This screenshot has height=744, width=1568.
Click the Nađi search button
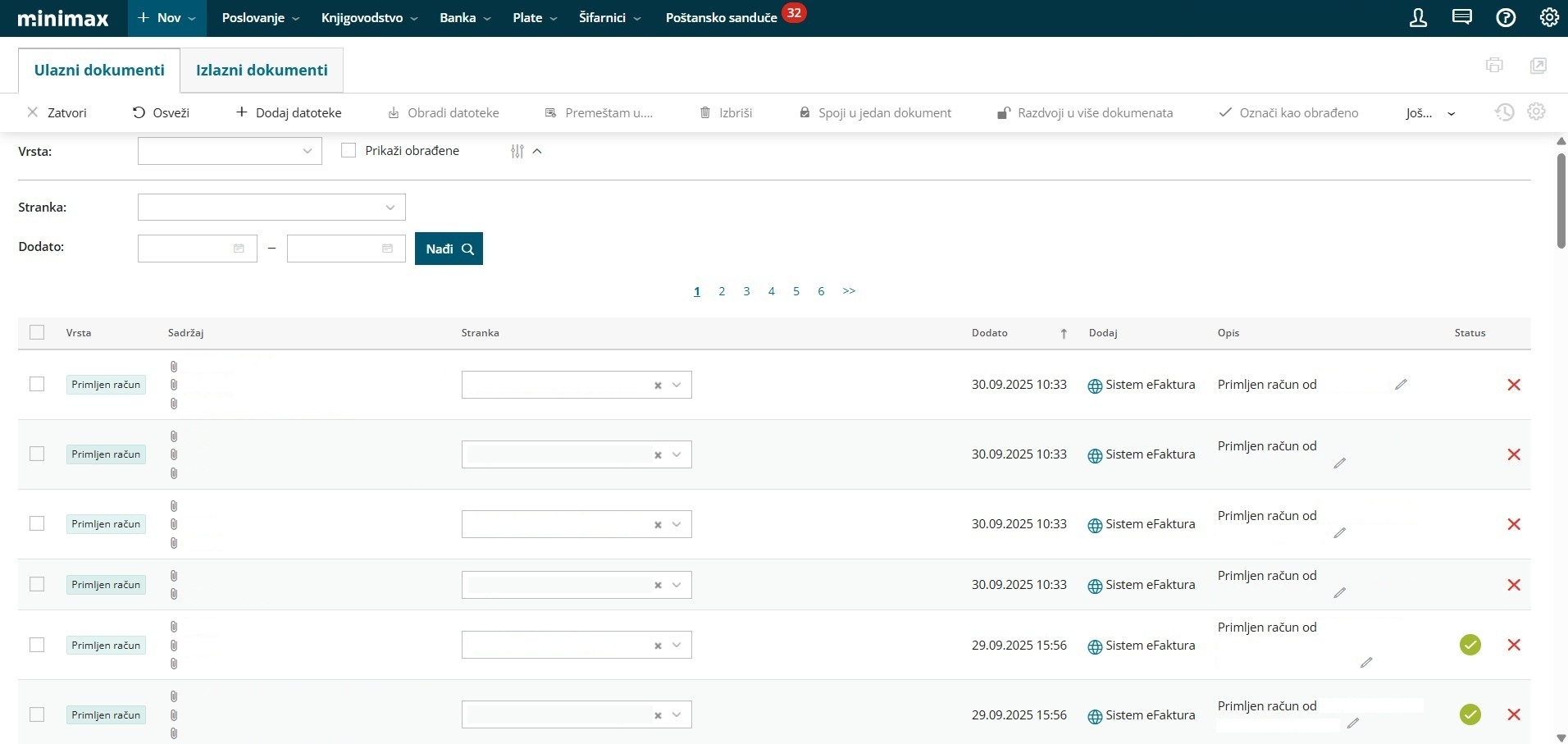[x=449, y=249]
